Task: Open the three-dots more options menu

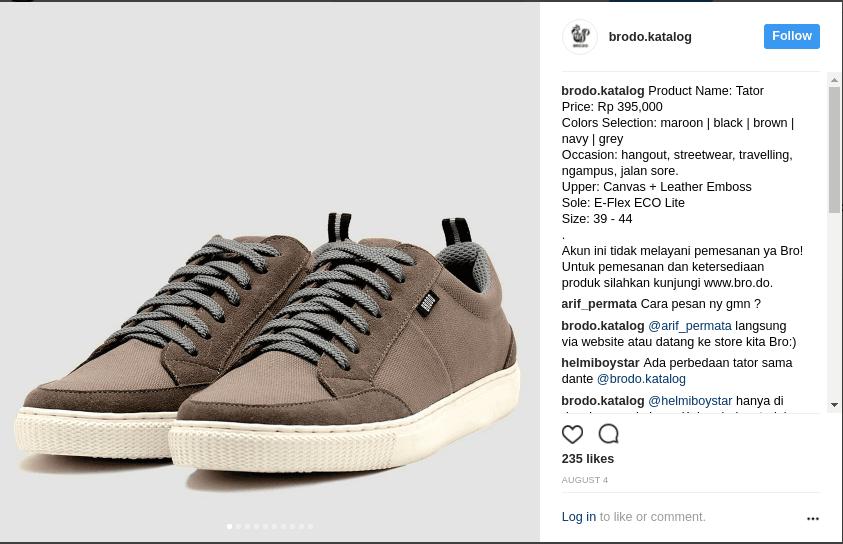Action: pos(813,518)
